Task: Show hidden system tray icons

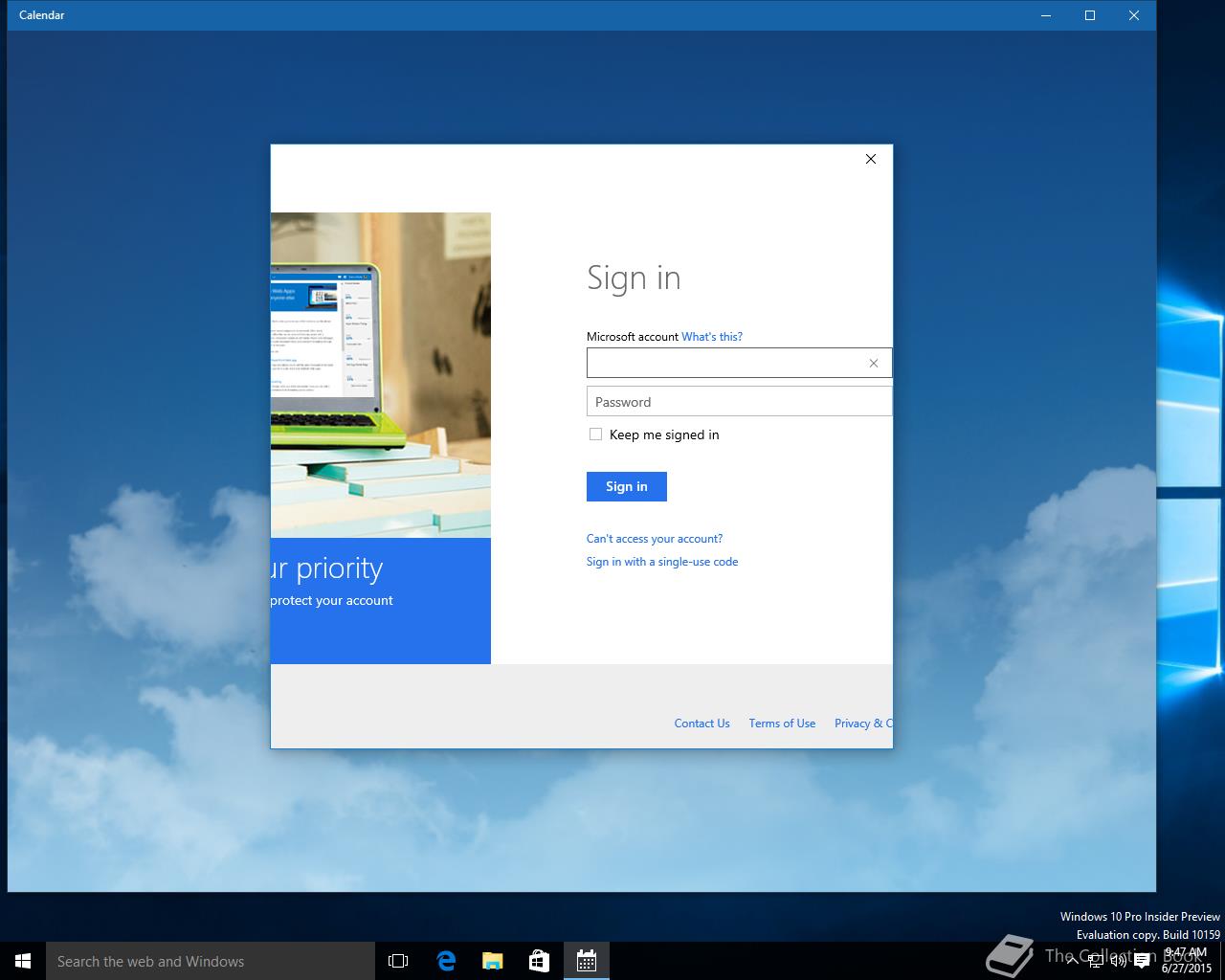Action: pyautogui.click(x=1072, y=961)
